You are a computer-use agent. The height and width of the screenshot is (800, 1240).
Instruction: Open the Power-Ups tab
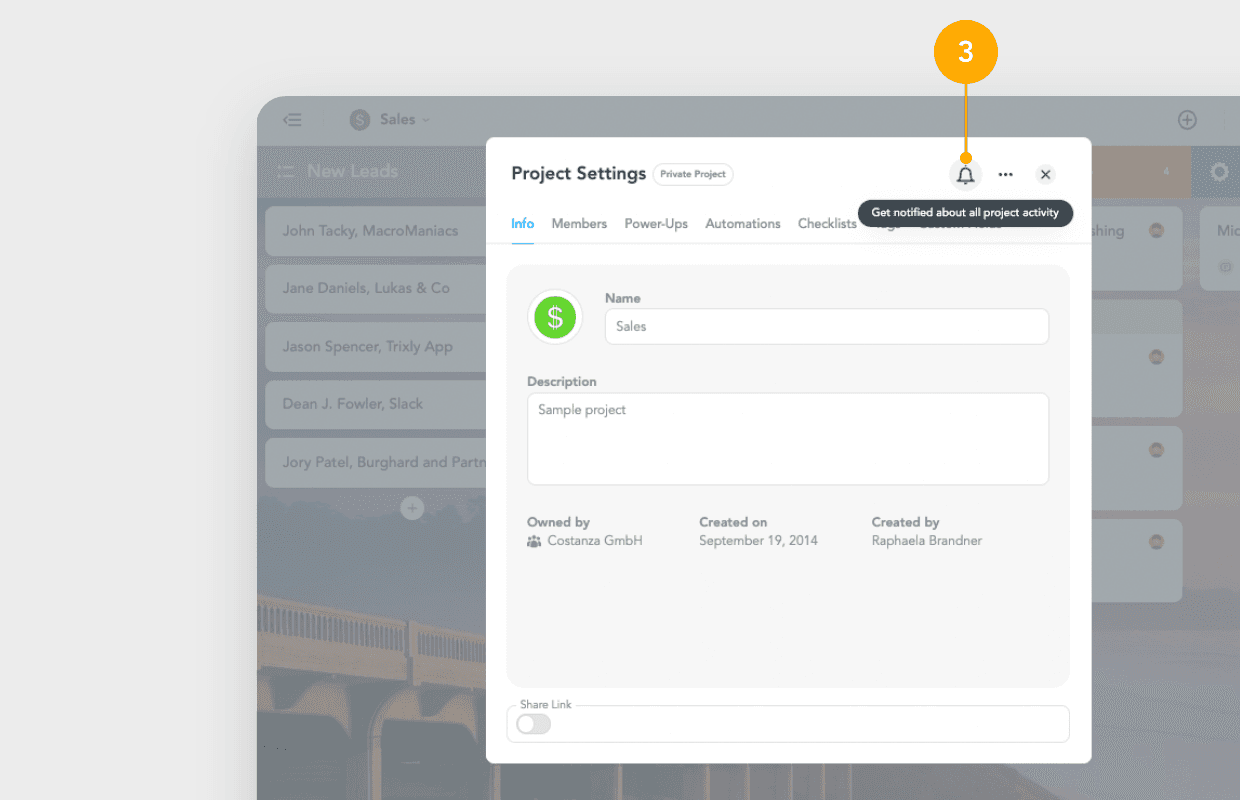(656, 224)
